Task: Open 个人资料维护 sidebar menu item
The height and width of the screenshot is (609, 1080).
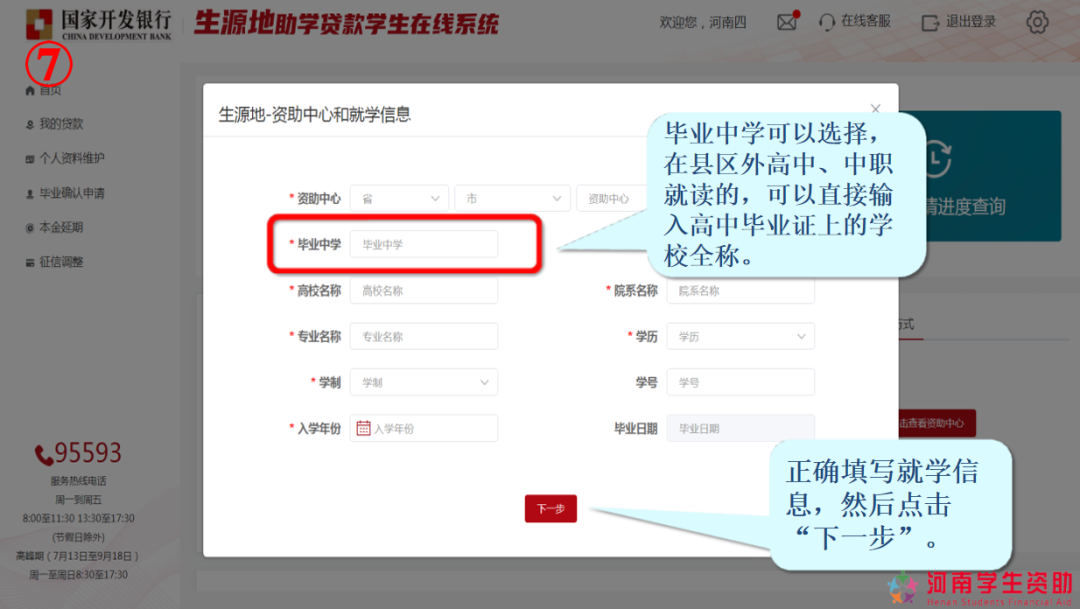Action: point(71,158)
